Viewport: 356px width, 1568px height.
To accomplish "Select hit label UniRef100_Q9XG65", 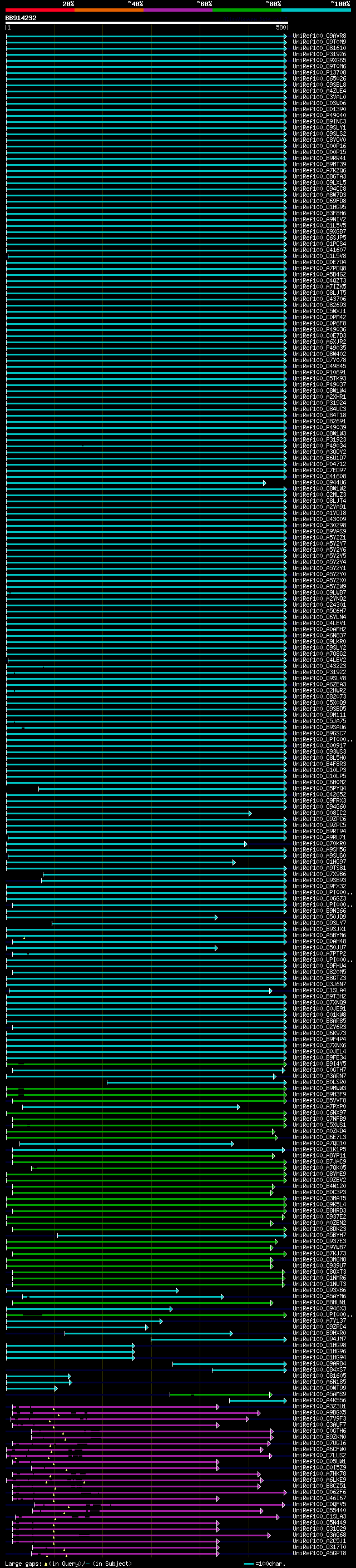I will pyautogui.click(x=319, y=60).
